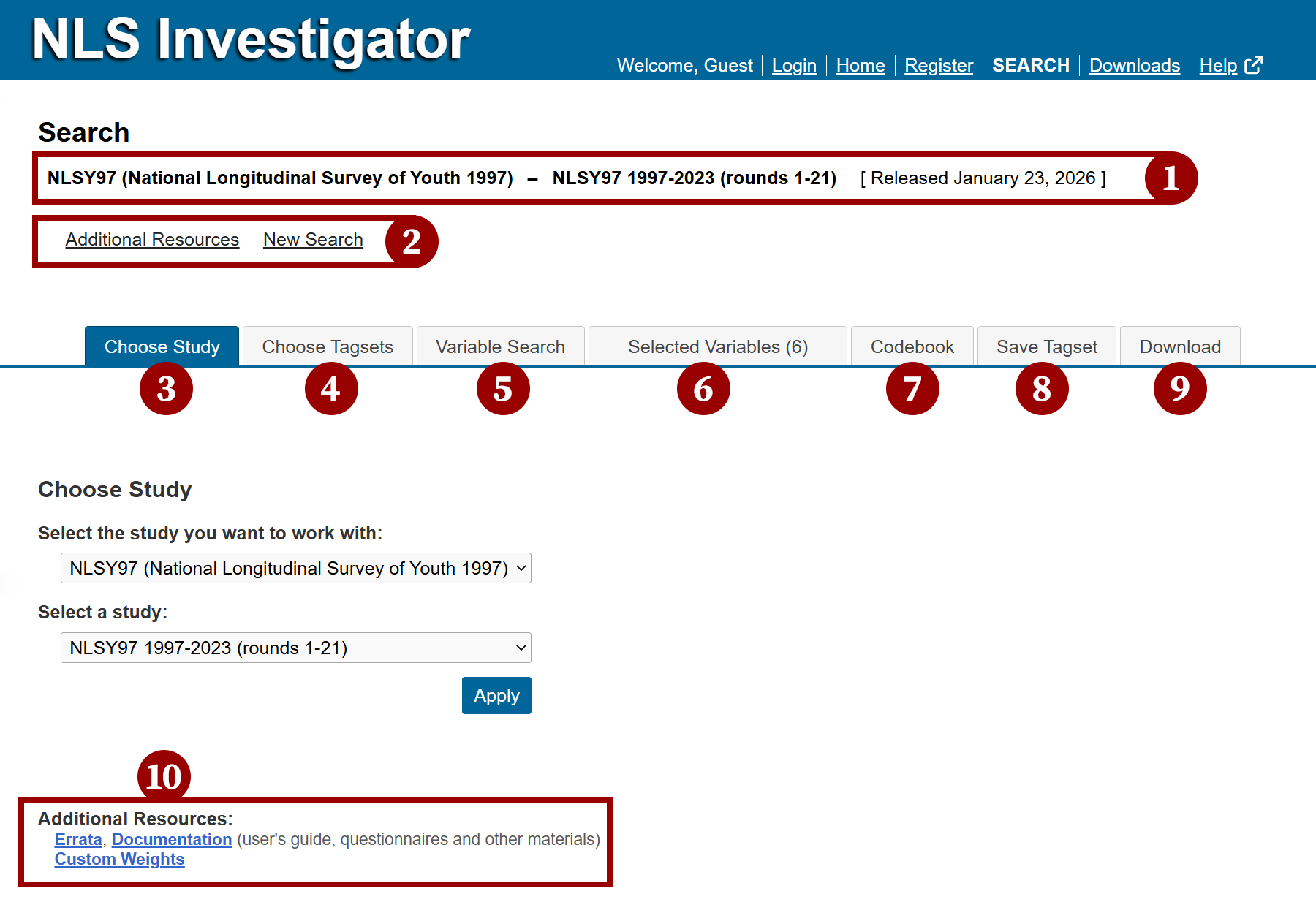This screenshot has height=921, width=1316.
Task: Open the Register link
Action: (939, 66)
